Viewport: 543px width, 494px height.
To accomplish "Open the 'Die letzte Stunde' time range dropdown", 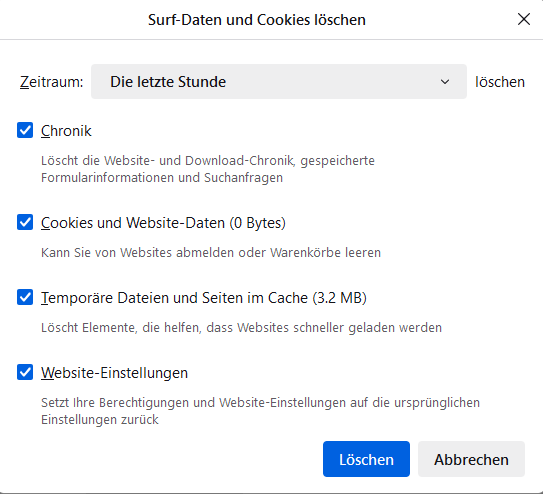I will [x=279, y=82].
